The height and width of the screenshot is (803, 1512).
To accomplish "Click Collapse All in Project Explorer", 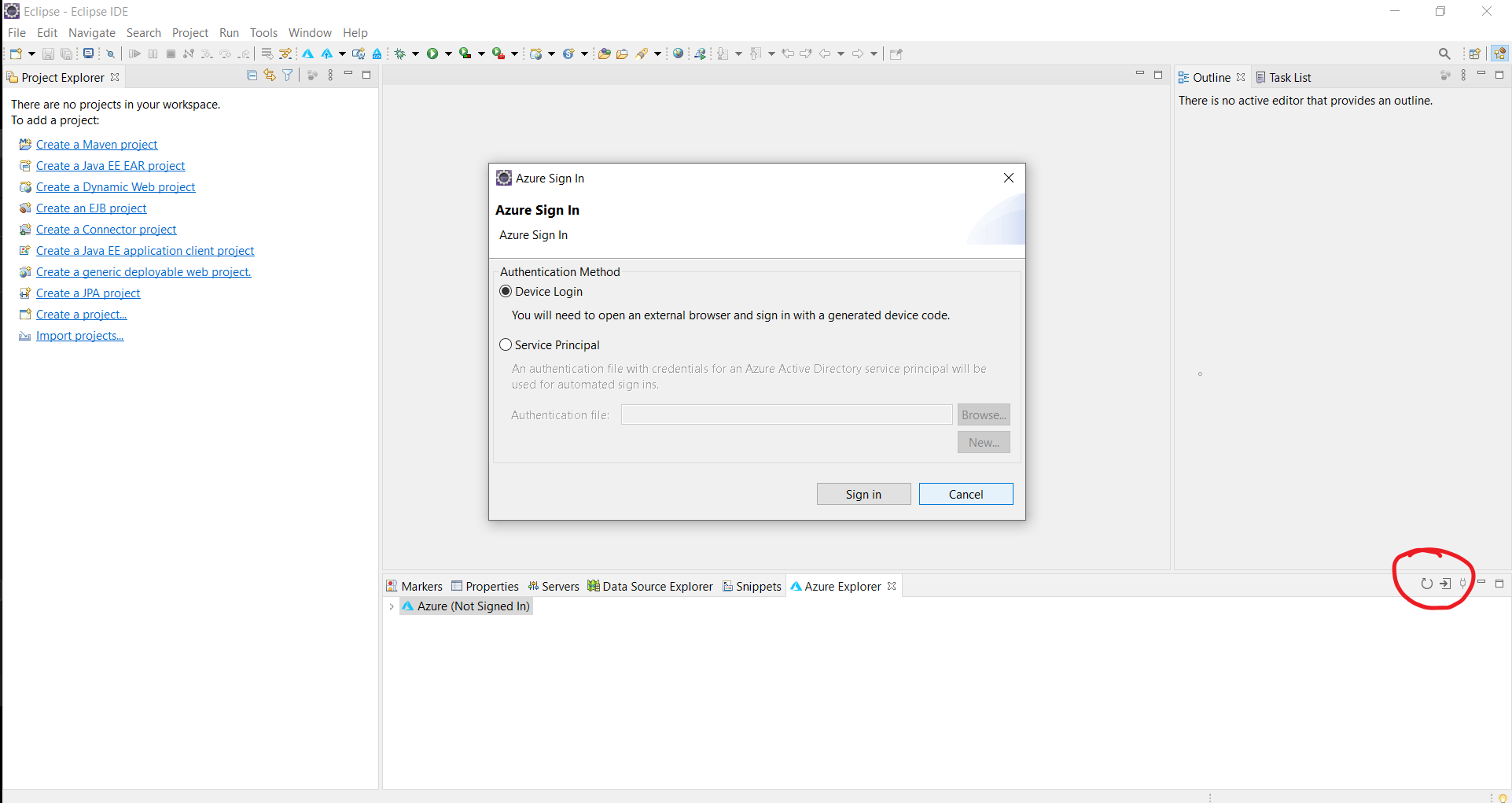I will pyautogui.click(x=252, y=75).
